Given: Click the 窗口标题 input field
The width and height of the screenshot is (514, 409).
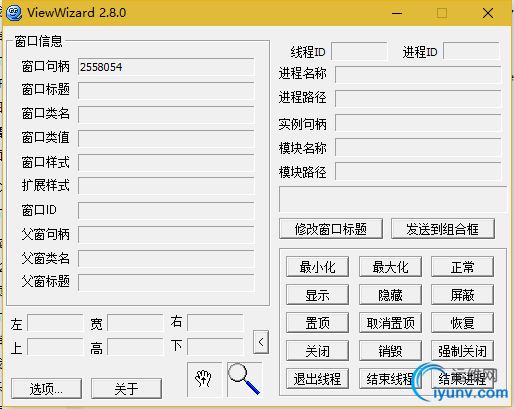Looking at the screenshot, I should tap(166, 91).
